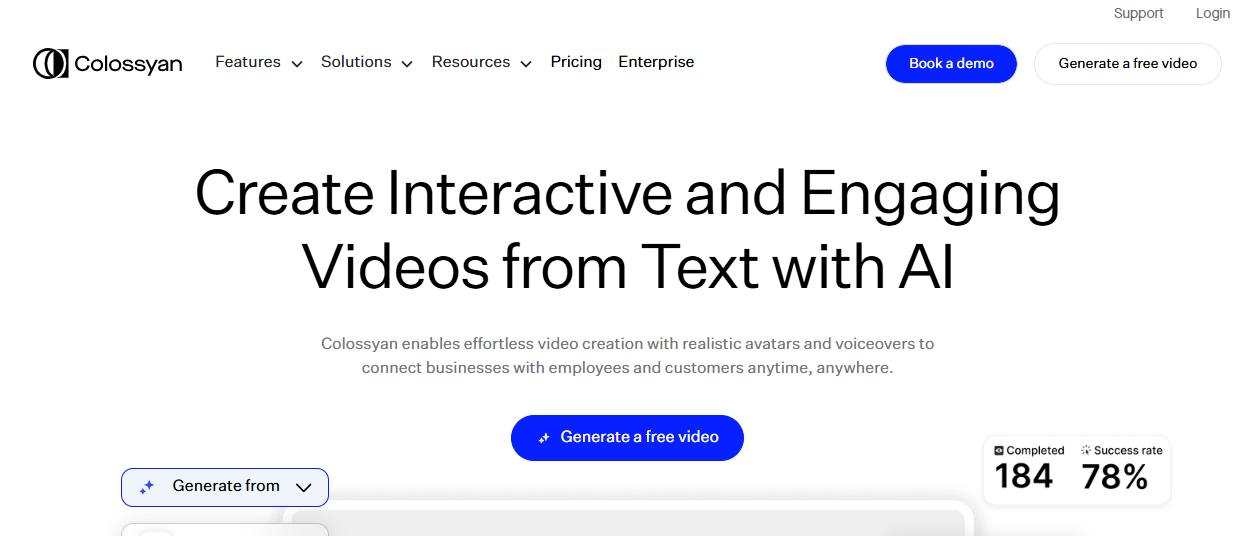Viewport: 1251px width, 536px height.
Task: Open the Enterprise page
Action: 656,62
